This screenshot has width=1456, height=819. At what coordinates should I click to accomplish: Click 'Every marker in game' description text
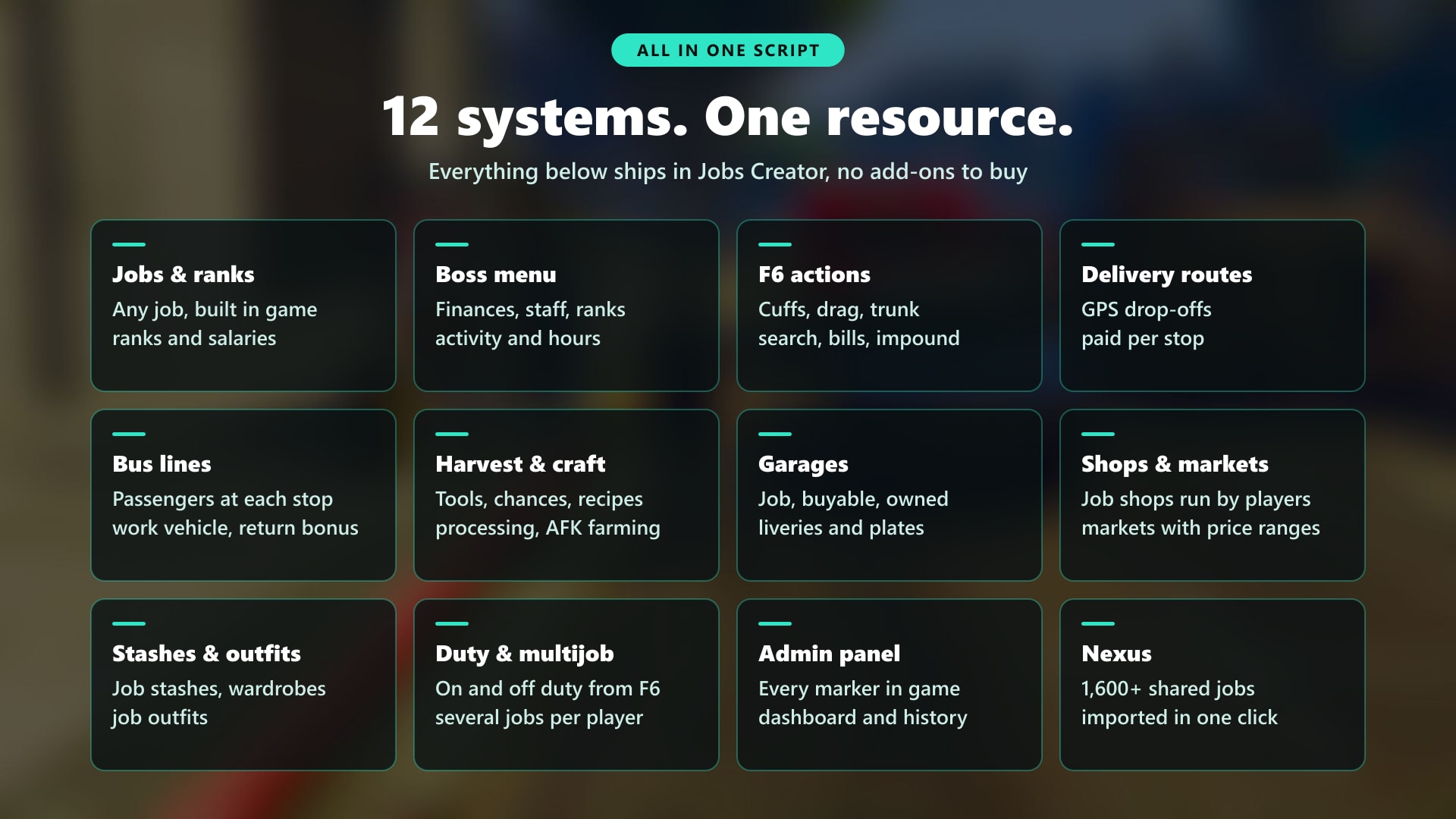859,689
